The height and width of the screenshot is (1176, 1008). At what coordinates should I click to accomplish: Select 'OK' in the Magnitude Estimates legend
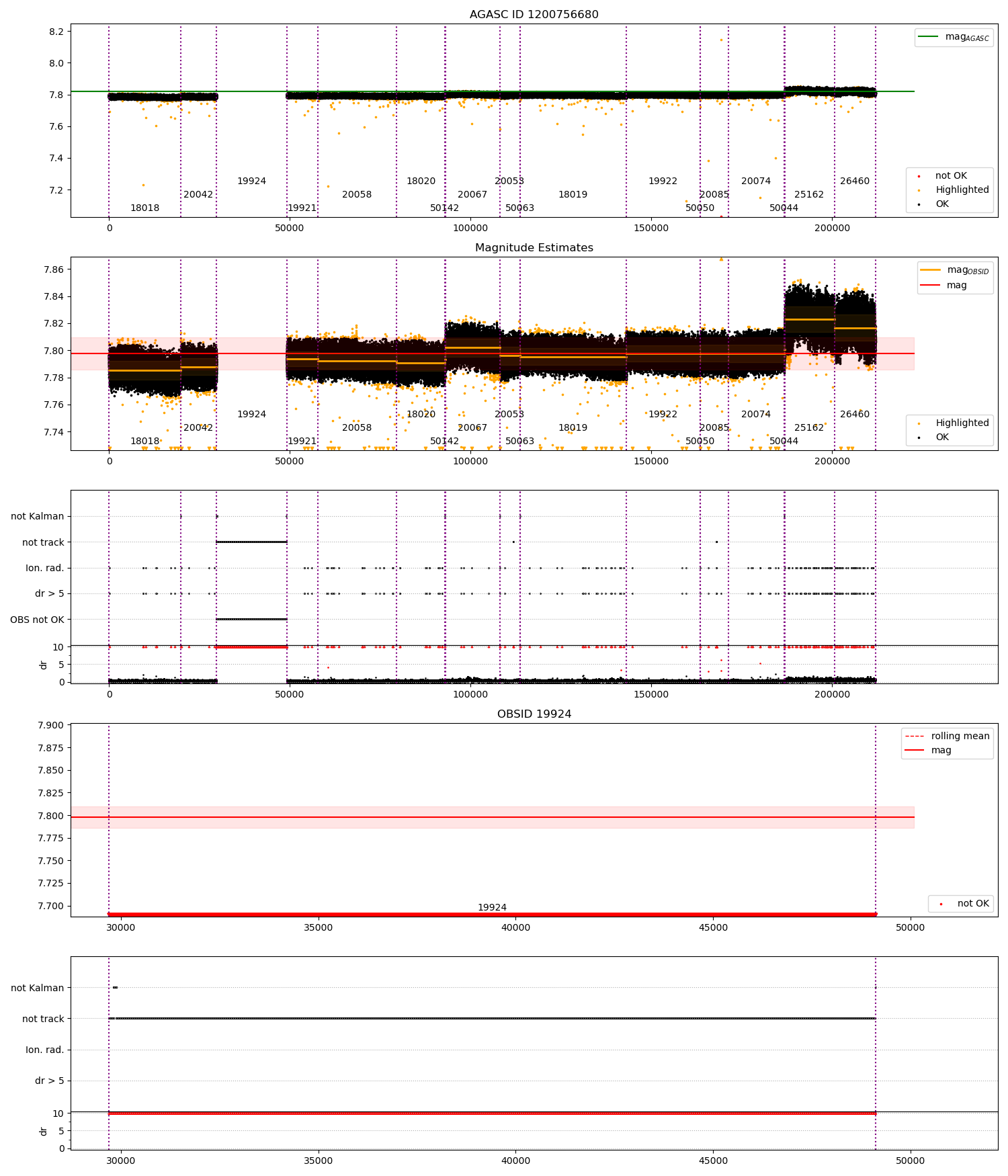(942, 437)
